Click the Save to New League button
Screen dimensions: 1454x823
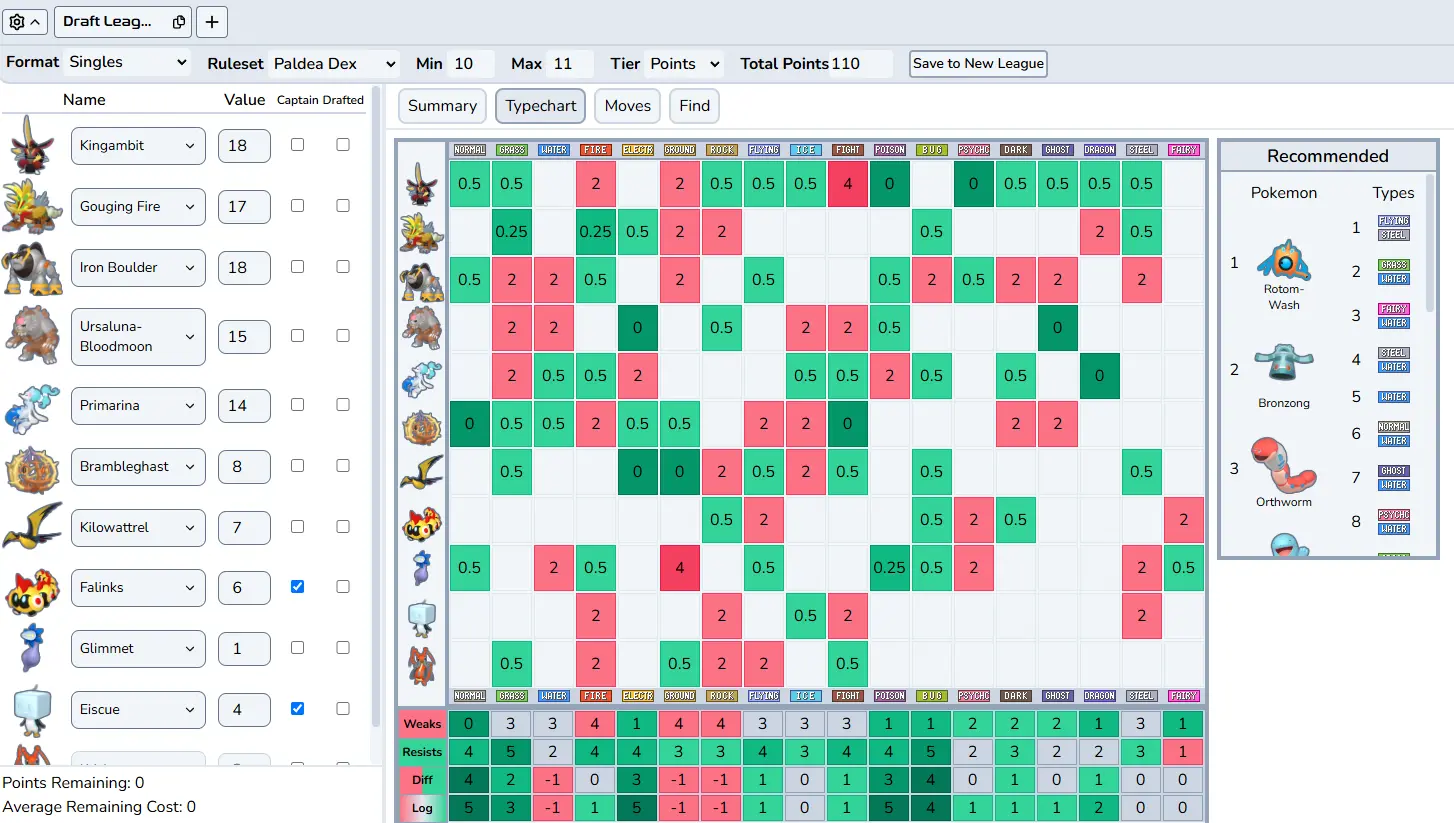(978, 64)
